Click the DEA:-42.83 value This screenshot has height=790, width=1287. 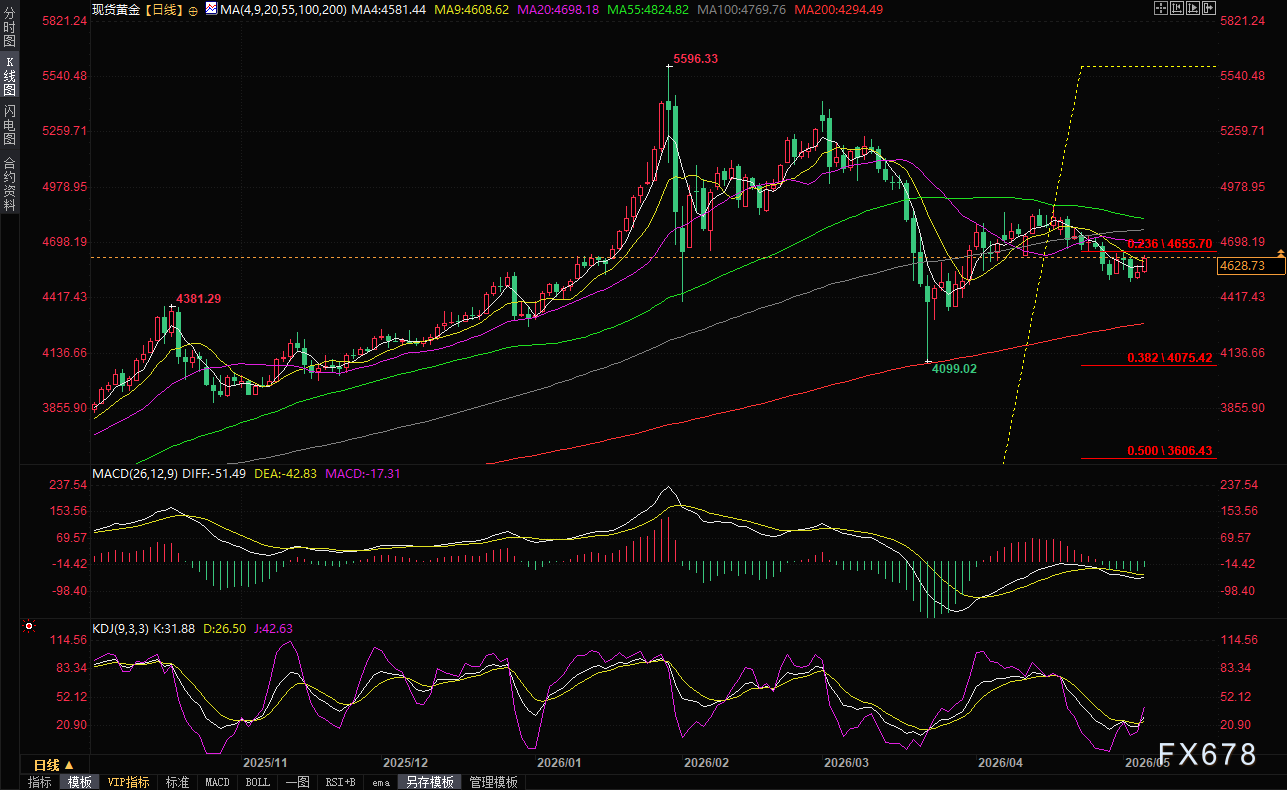(x=284, y=473)
